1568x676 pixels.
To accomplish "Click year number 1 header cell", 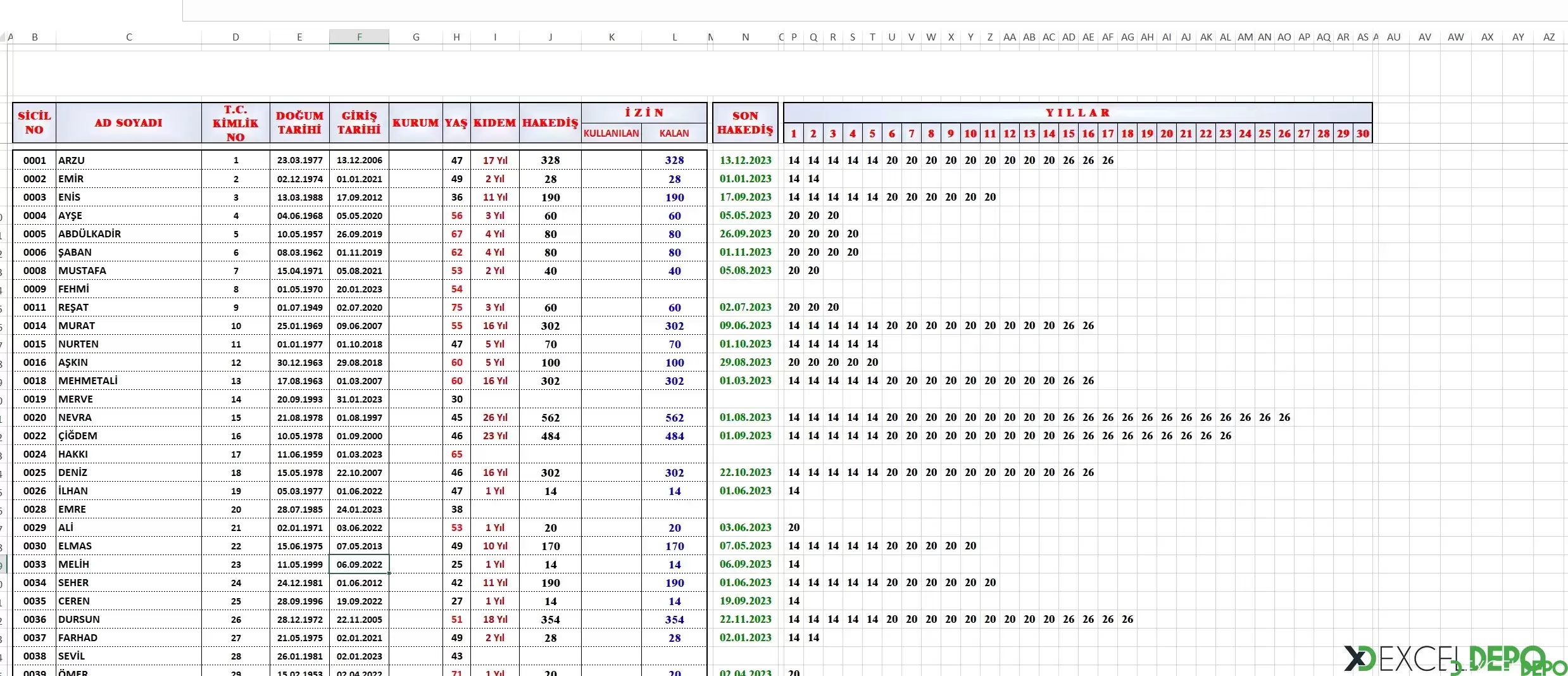I will pos(794,134).
